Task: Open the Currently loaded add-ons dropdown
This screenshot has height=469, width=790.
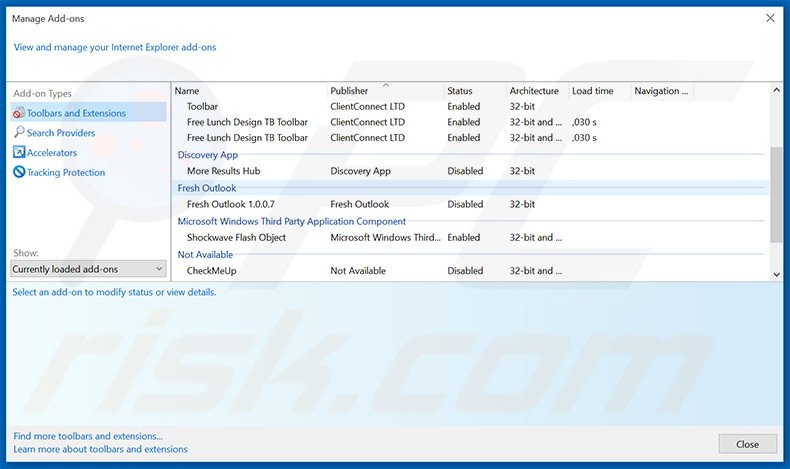Action: pos(88,269)
